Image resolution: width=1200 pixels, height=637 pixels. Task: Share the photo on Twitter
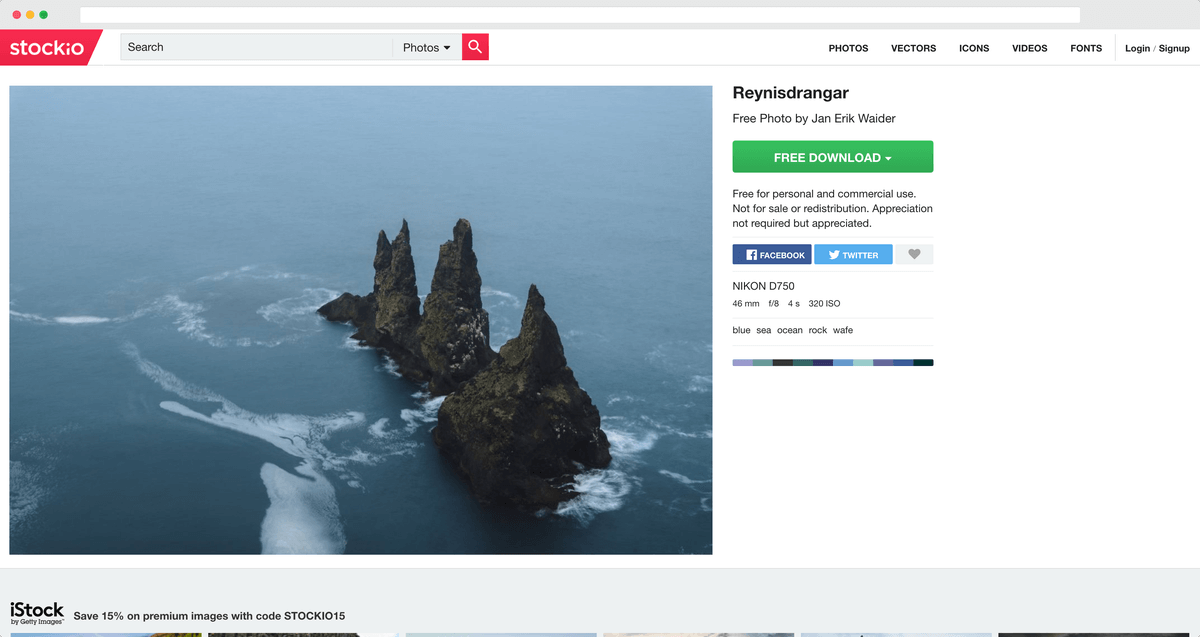click(x=853, y=255)
